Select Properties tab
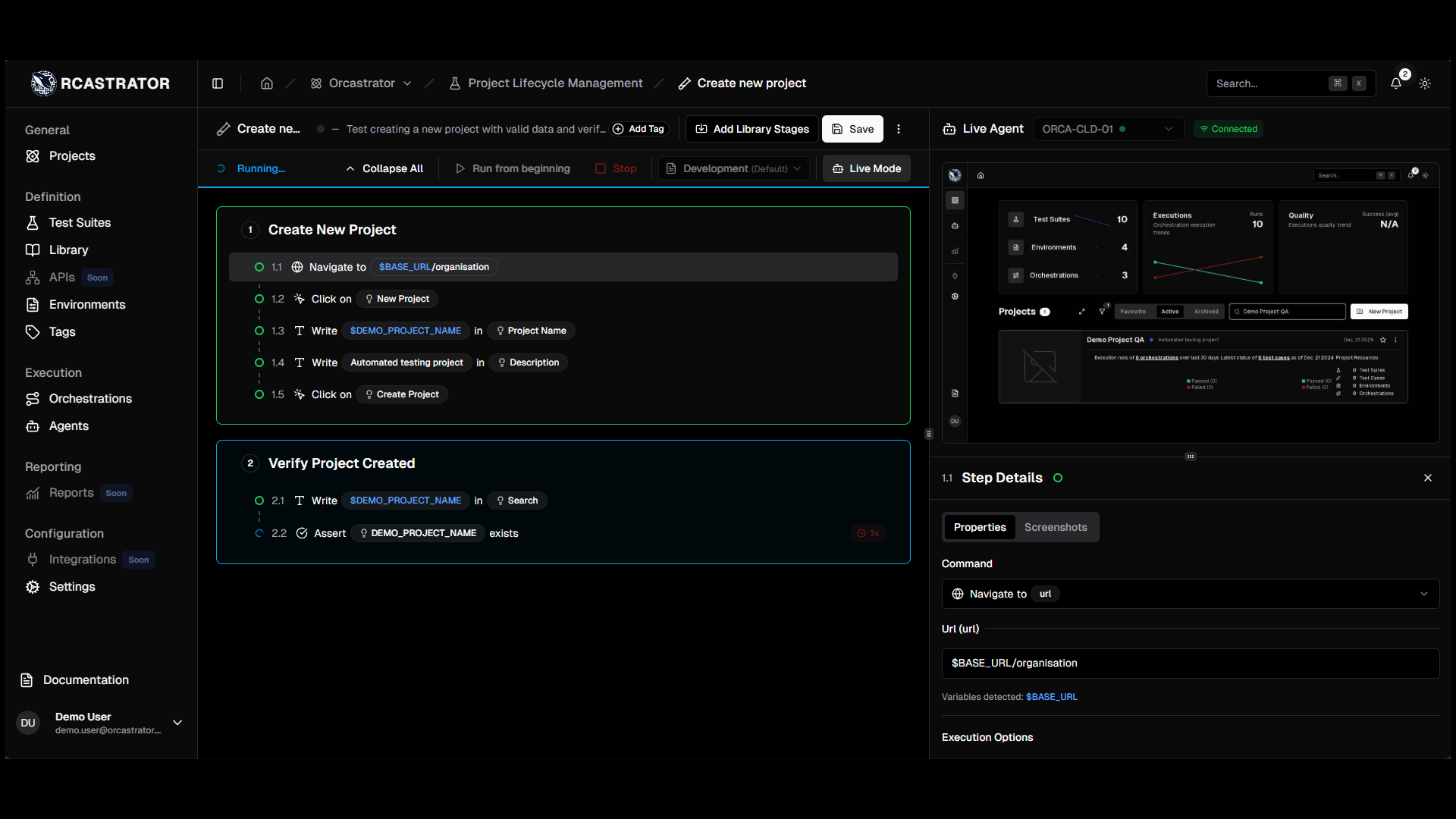Viewport: 1456px width, 819px height. pyautogui.click(x=979, y=527)
